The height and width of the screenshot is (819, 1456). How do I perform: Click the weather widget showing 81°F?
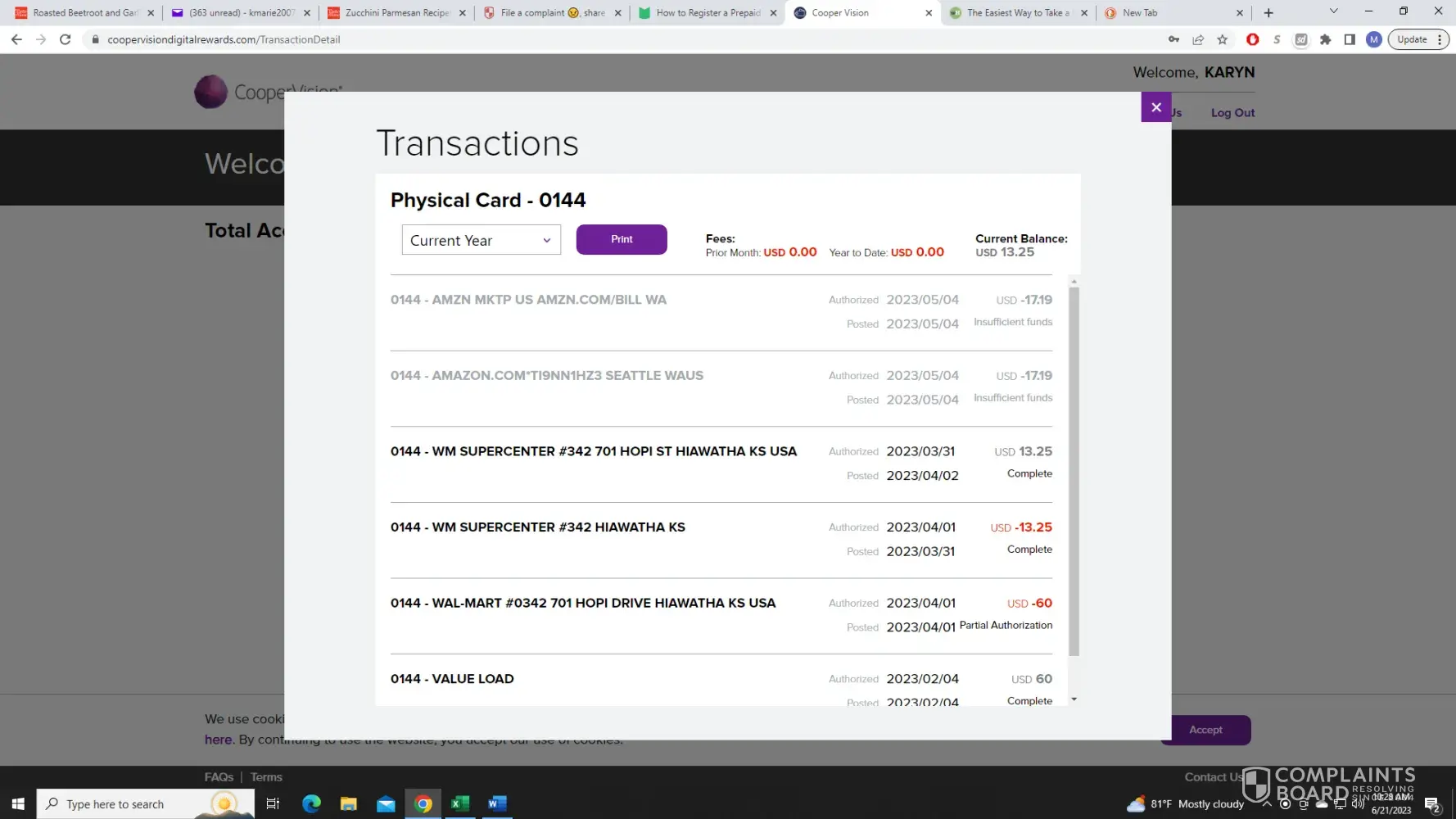(1185, 804)
